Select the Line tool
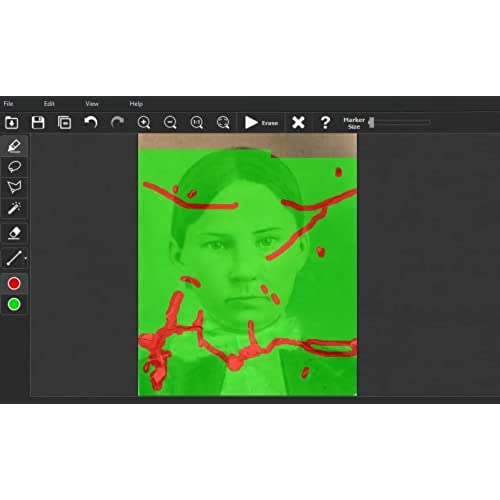This screenshot has width=500, height=500. (x=13, y=258)
